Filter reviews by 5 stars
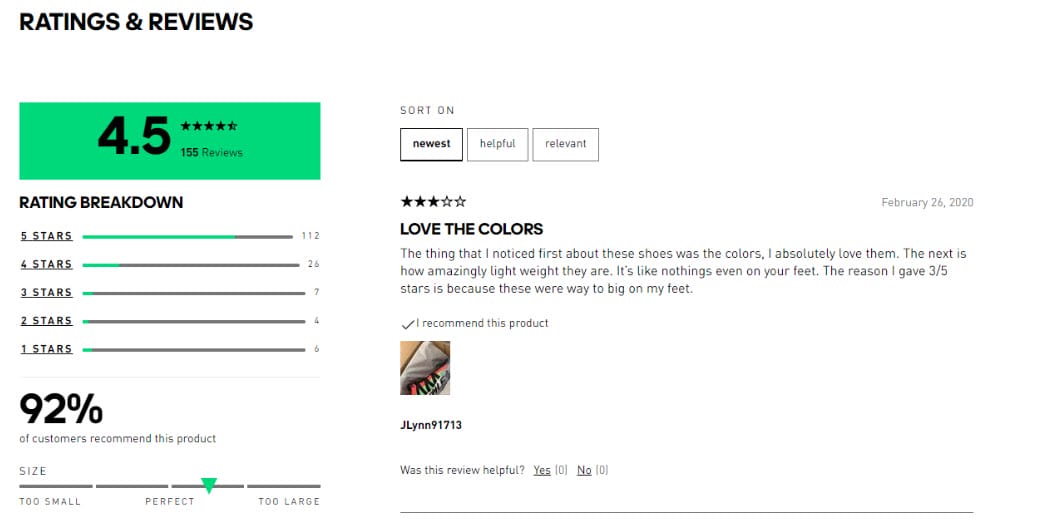This screenshot has width=1039, height=520. click(46, 236)
